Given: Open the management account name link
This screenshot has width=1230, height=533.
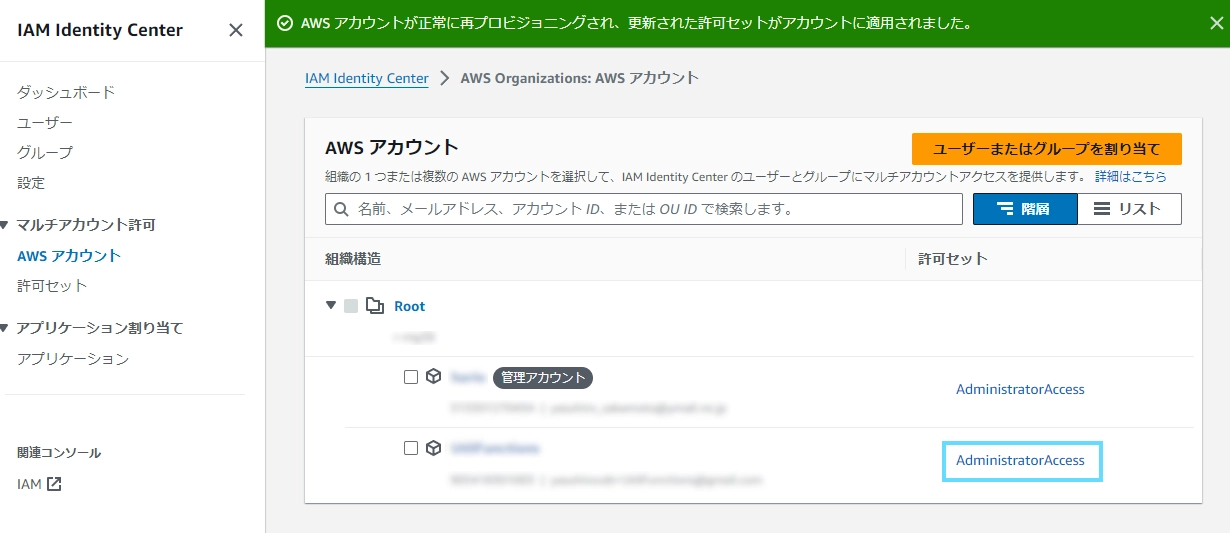Looking at the screenshot, I should pyautogui.click(x=468, y=377).
